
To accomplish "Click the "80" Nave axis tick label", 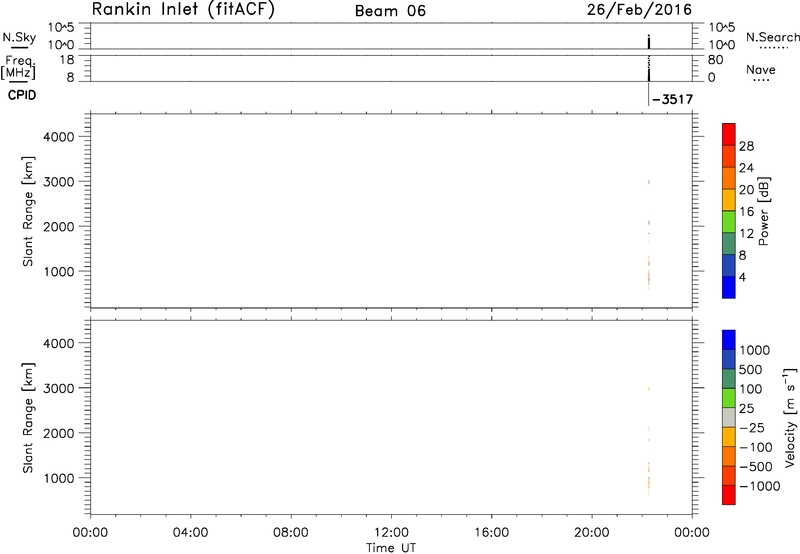I will click(715, 60).
